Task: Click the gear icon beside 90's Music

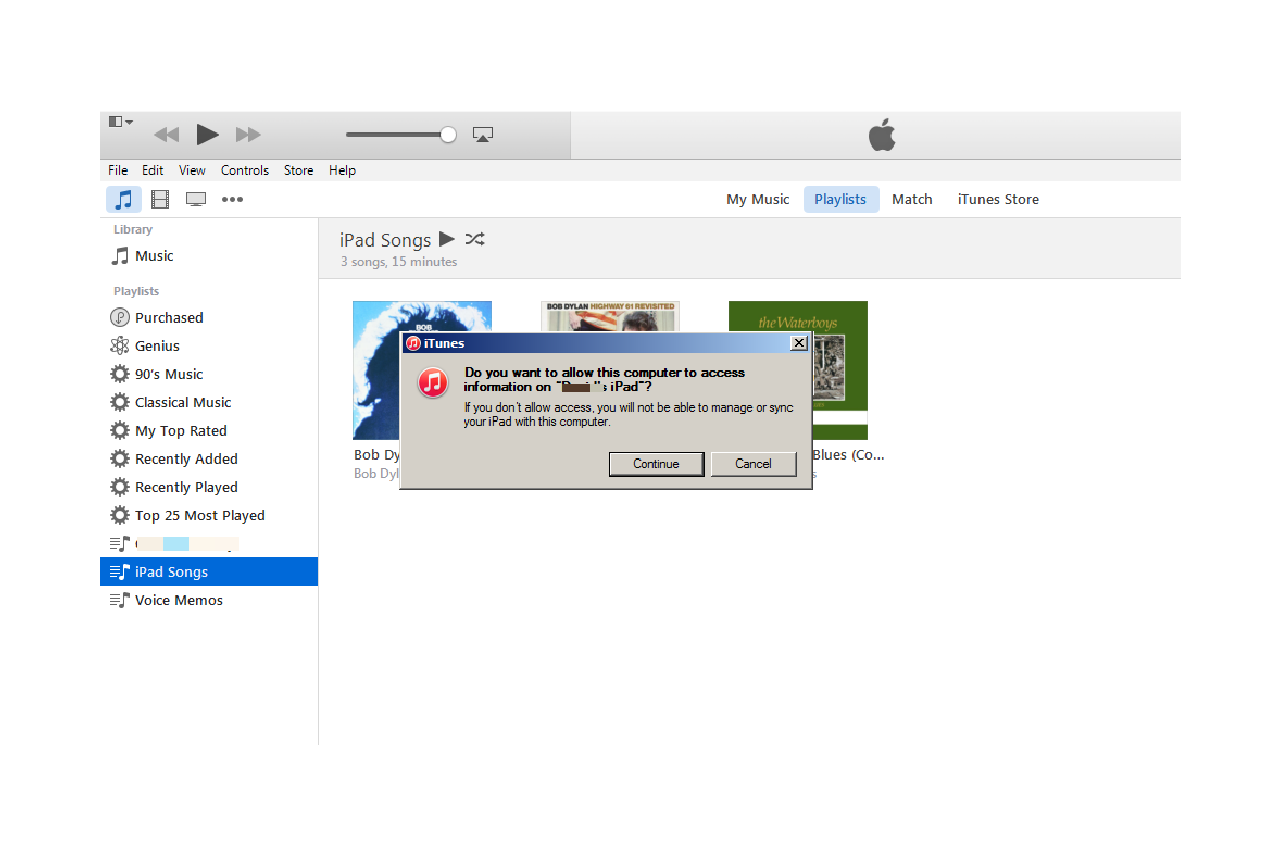Action: point(120,374)
